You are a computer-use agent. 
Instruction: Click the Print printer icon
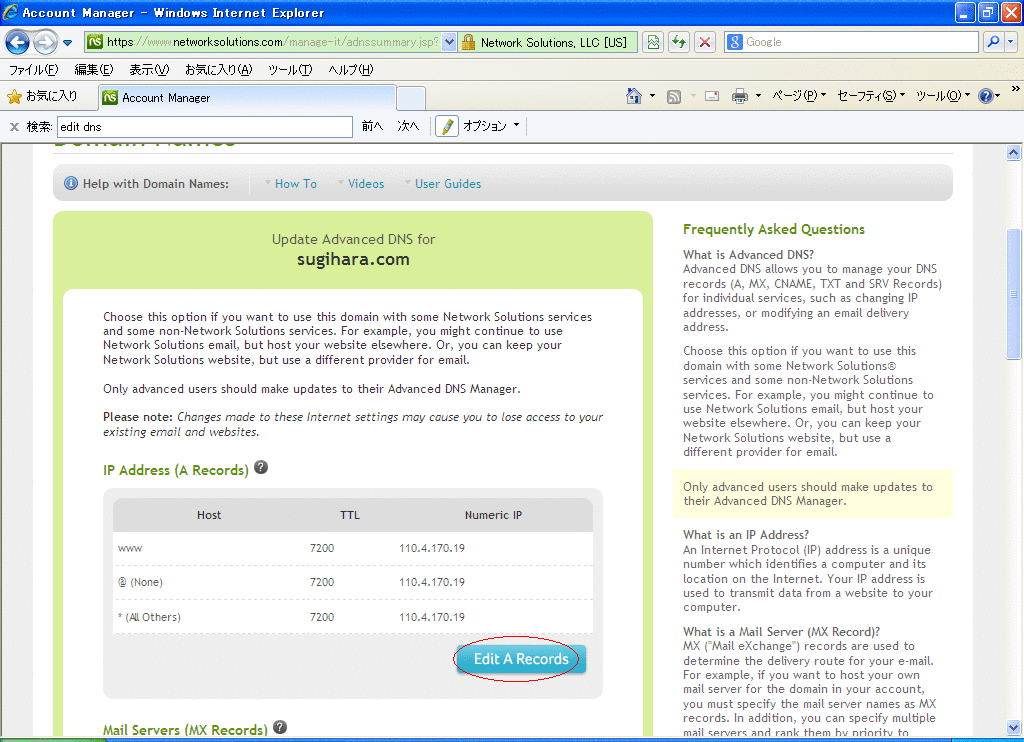(x=739, y=96)
